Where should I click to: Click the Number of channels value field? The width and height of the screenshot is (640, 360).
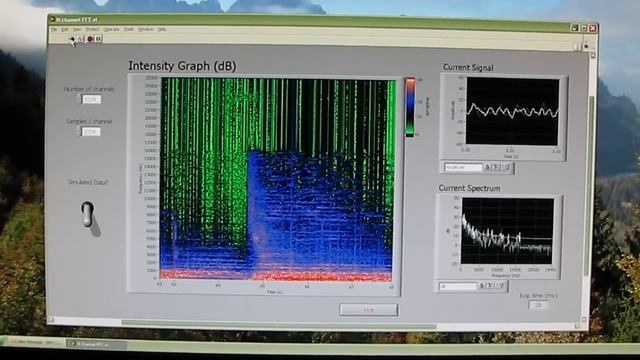91,99
